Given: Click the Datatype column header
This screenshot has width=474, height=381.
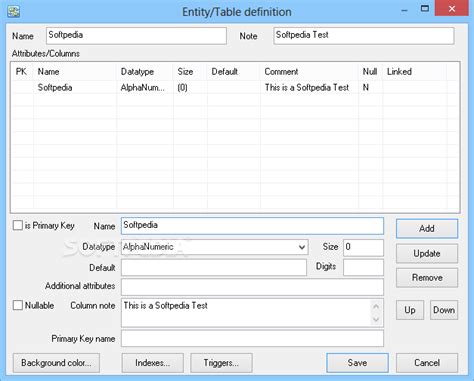Looking at the screenshot, I should [x=145, y=71].
